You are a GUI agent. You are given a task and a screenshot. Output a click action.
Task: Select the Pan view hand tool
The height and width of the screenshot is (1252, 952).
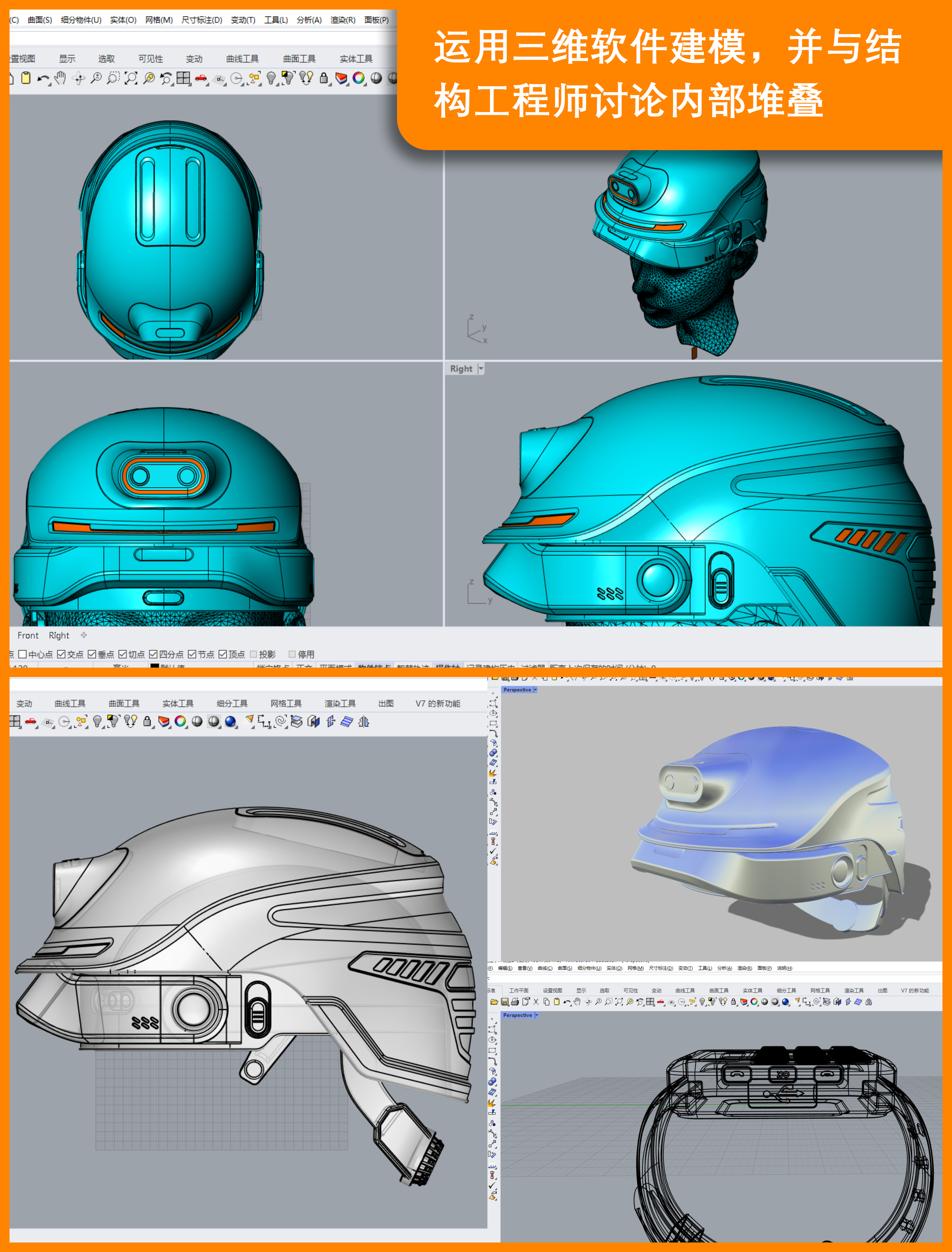[60, 78]
